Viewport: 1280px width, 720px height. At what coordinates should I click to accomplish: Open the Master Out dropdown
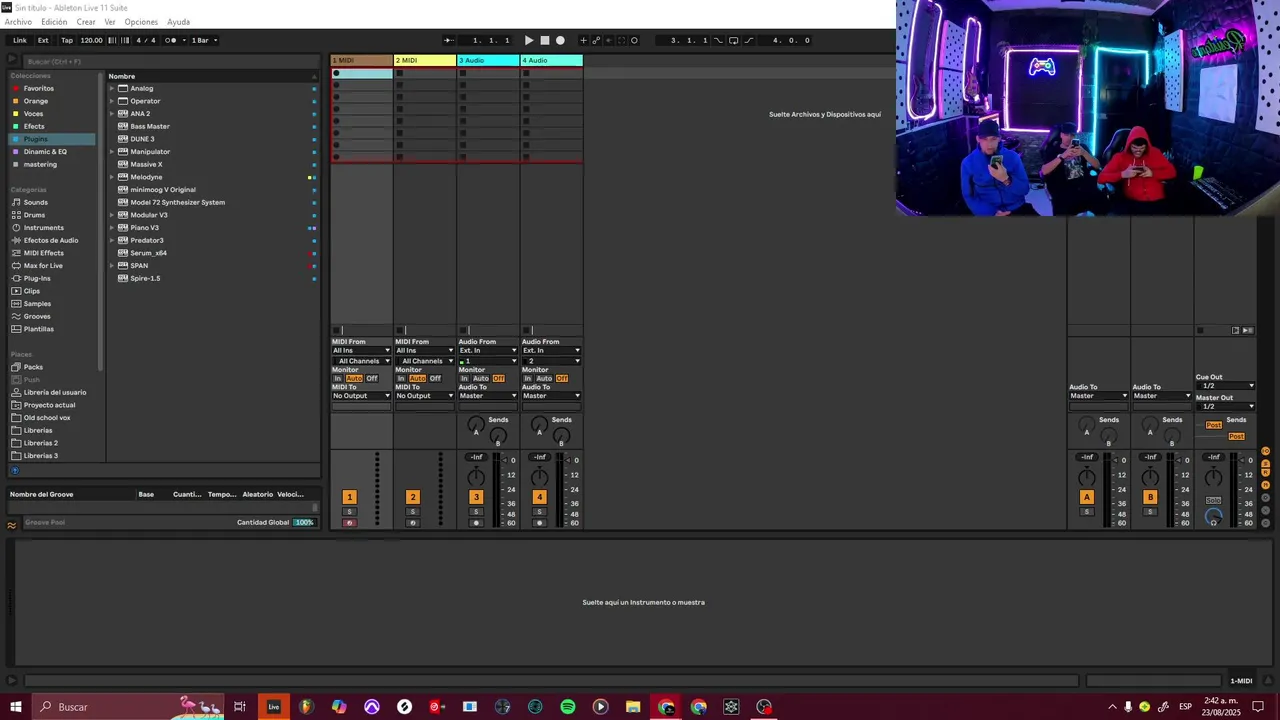click(1226, 406)
